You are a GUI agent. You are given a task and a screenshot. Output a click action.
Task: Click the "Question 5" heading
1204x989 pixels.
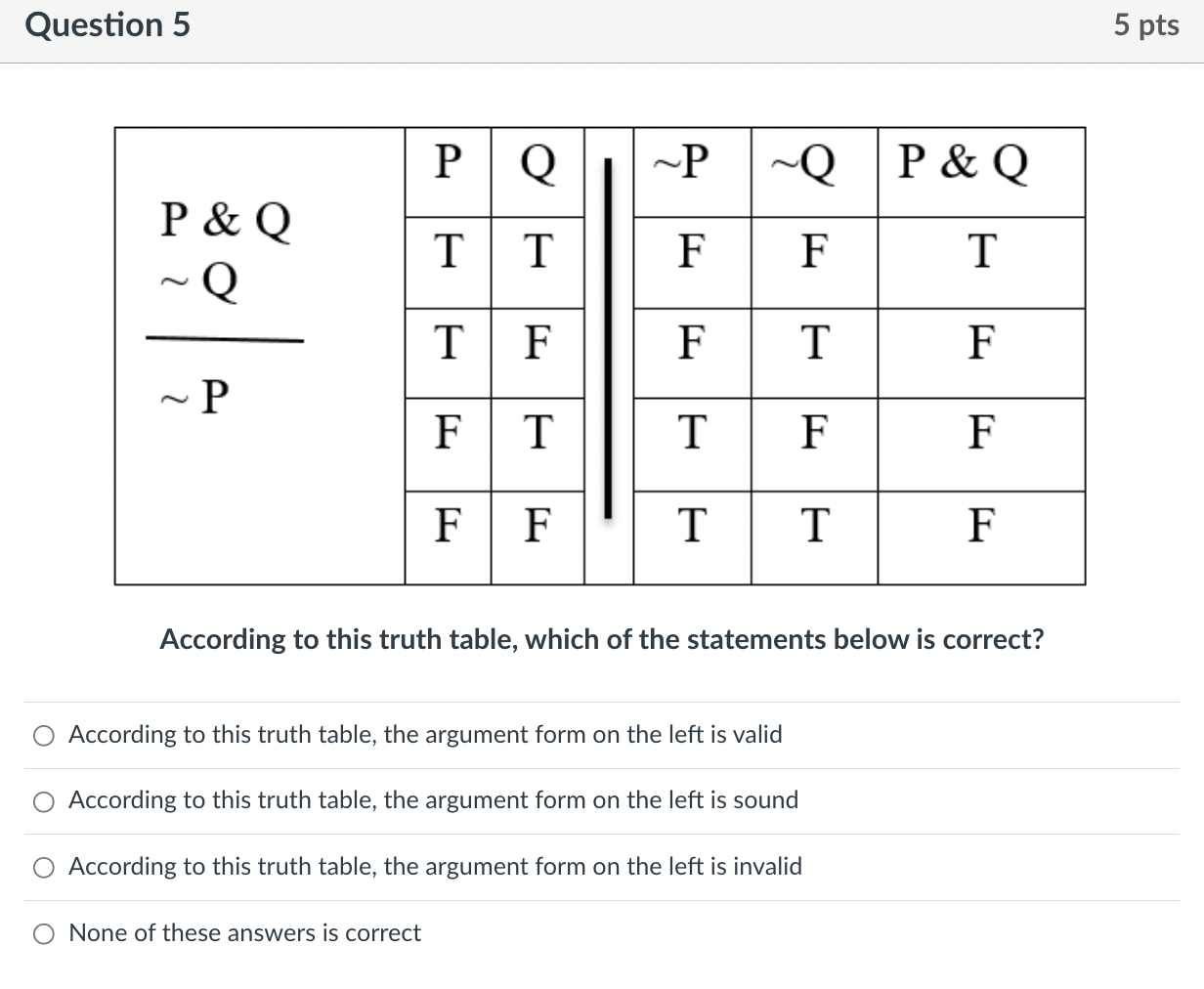pos(107,26)
